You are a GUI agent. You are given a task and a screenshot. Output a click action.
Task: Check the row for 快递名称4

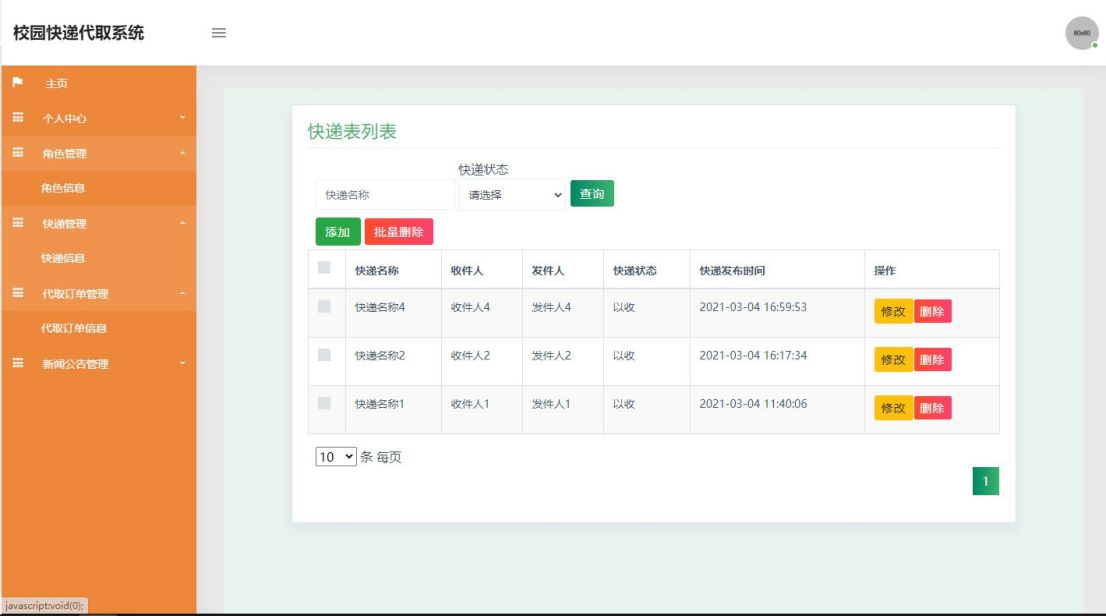(324, 306)
